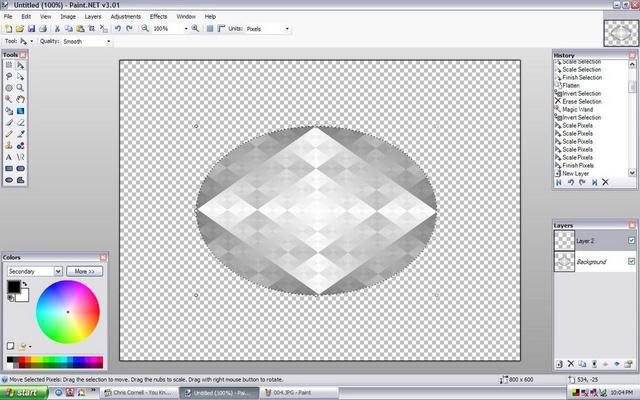Select the Rectangle shape tool
Screen dimensions: 640x400
[9, 168]
